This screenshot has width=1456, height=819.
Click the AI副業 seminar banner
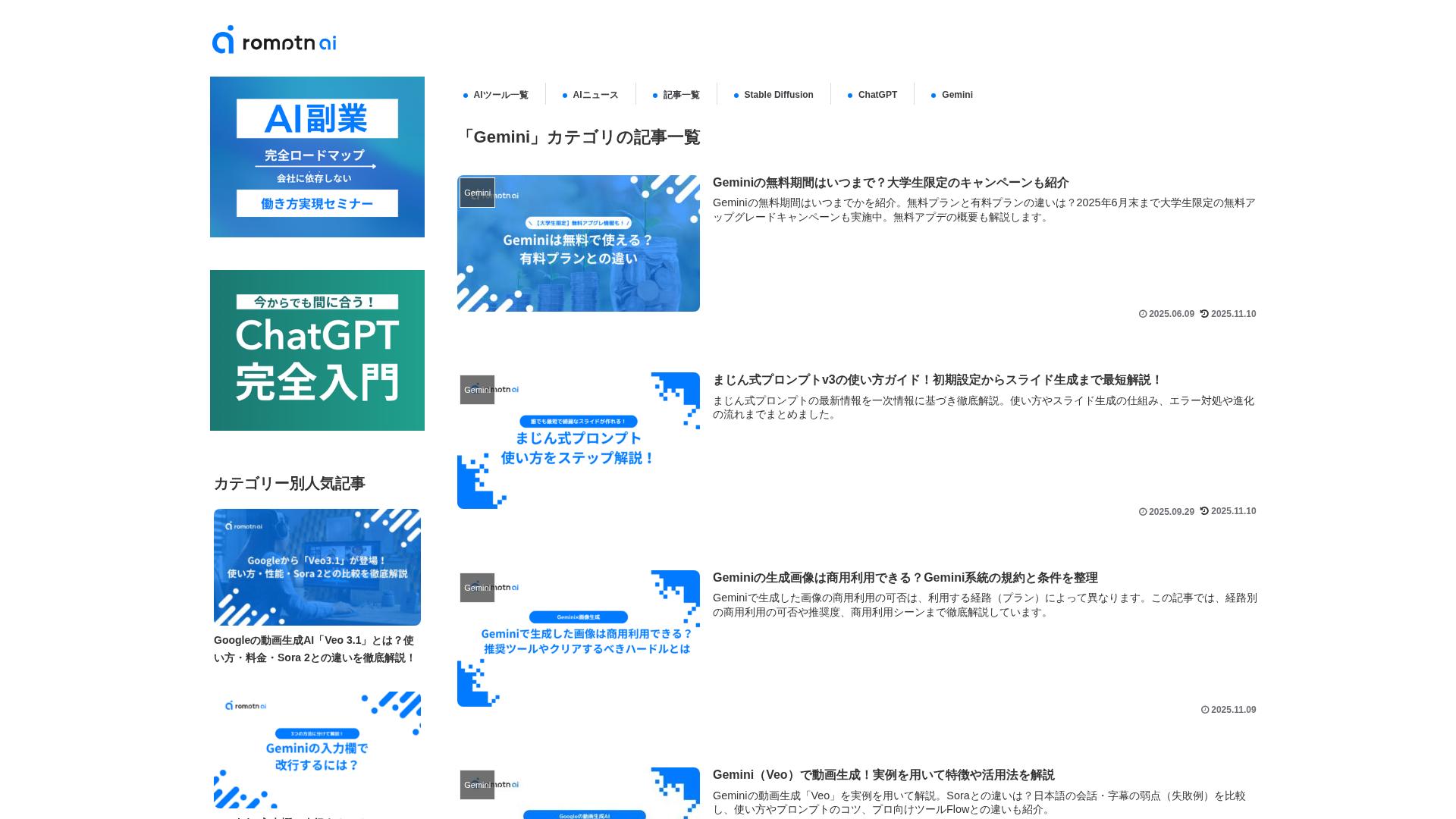(x=317, y=156)
